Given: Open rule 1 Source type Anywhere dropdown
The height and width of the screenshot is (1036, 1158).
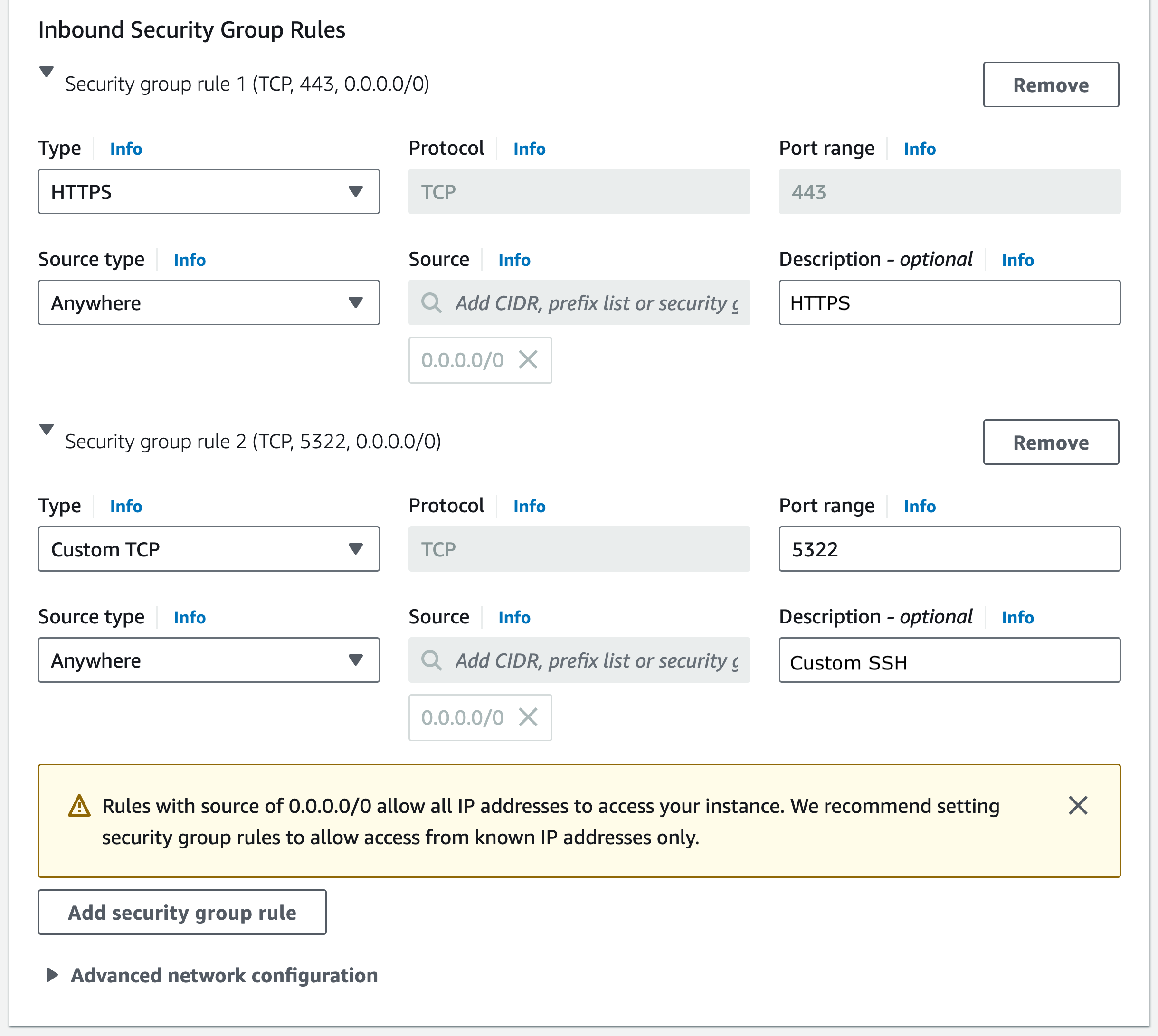Looking at the screenshot, I should [209, 303].
